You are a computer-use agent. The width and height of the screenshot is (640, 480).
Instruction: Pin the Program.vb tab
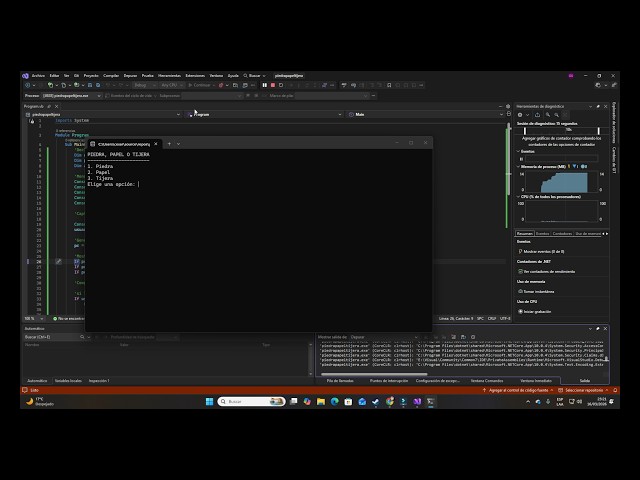tap(49, 106)
